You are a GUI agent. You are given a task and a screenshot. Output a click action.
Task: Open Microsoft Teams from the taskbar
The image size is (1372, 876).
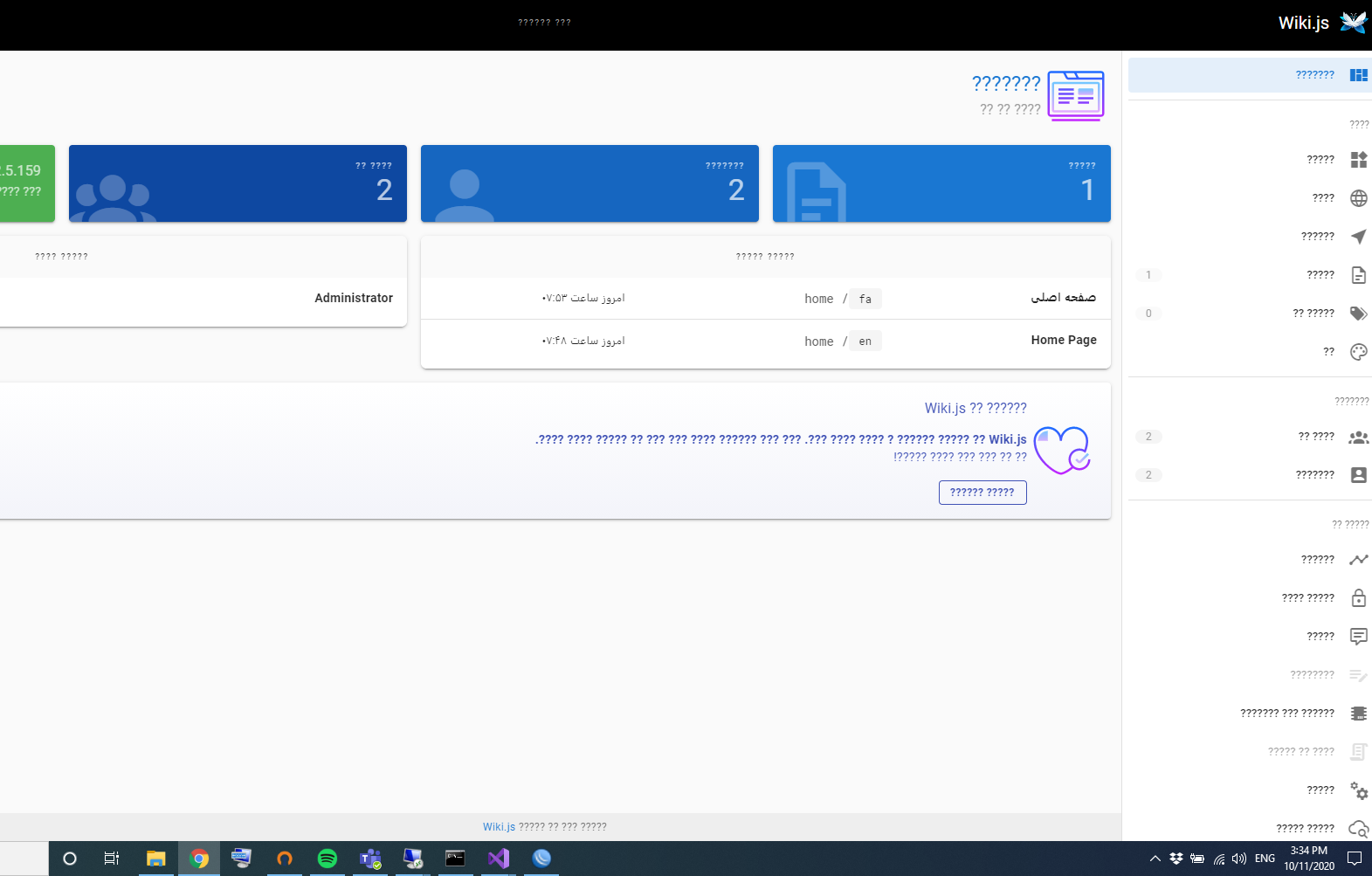click(370, 859)
